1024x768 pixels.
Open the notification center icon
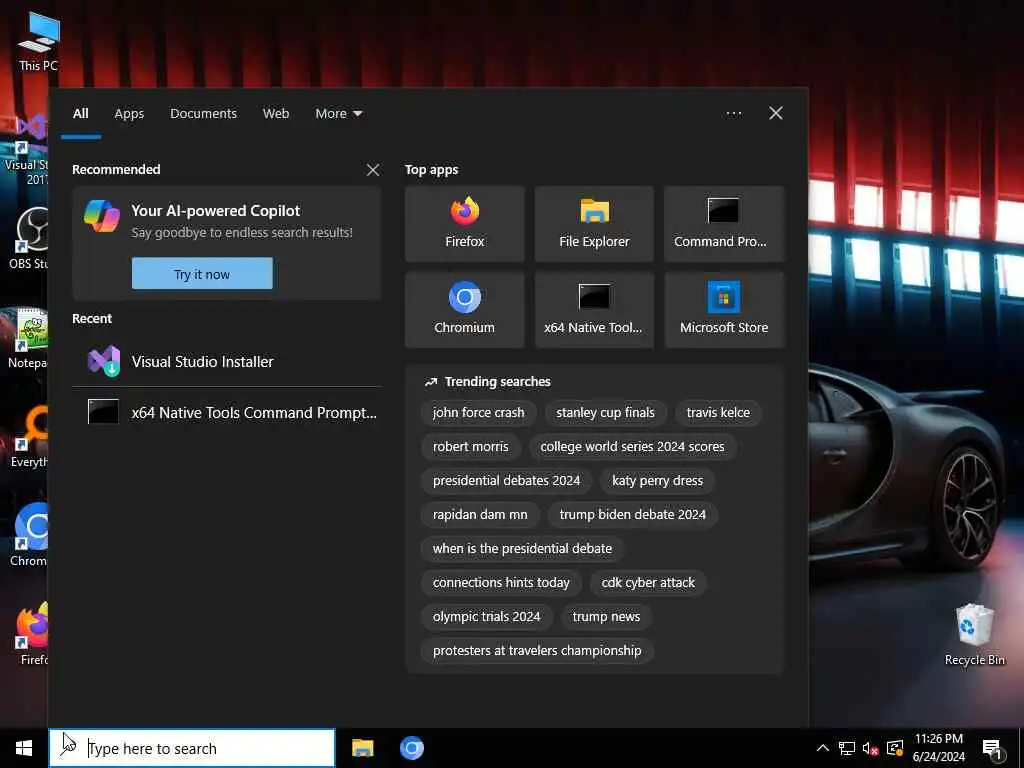click(991, 748)
